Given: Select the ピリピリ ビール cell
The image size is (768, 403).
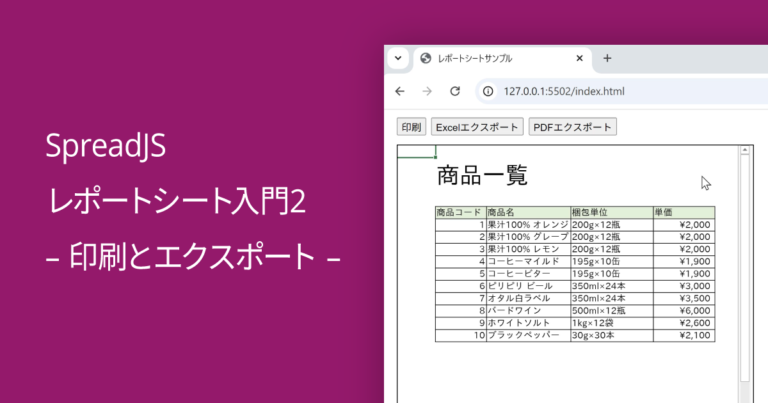Looking at the screenshot, I should point(528,286).
